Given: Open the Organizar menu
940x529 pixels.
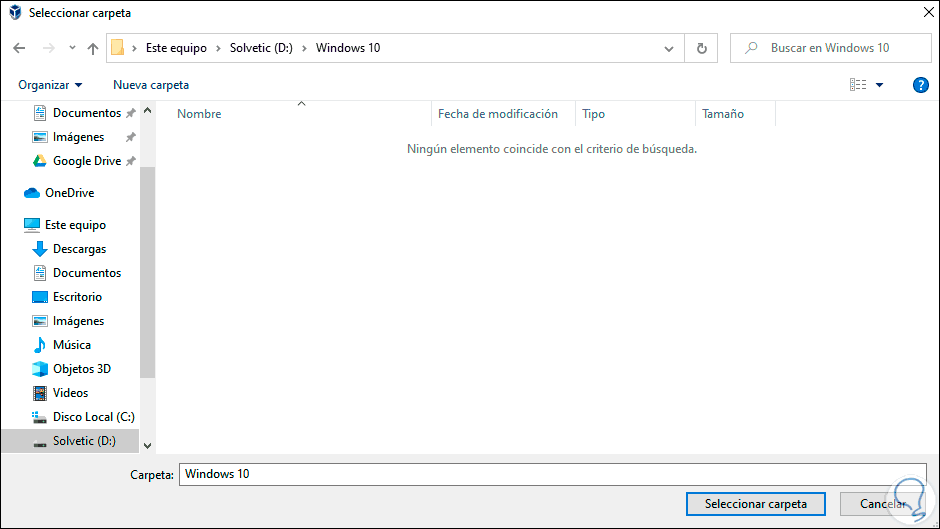Looking at the screenshot, I should point(50,85).
